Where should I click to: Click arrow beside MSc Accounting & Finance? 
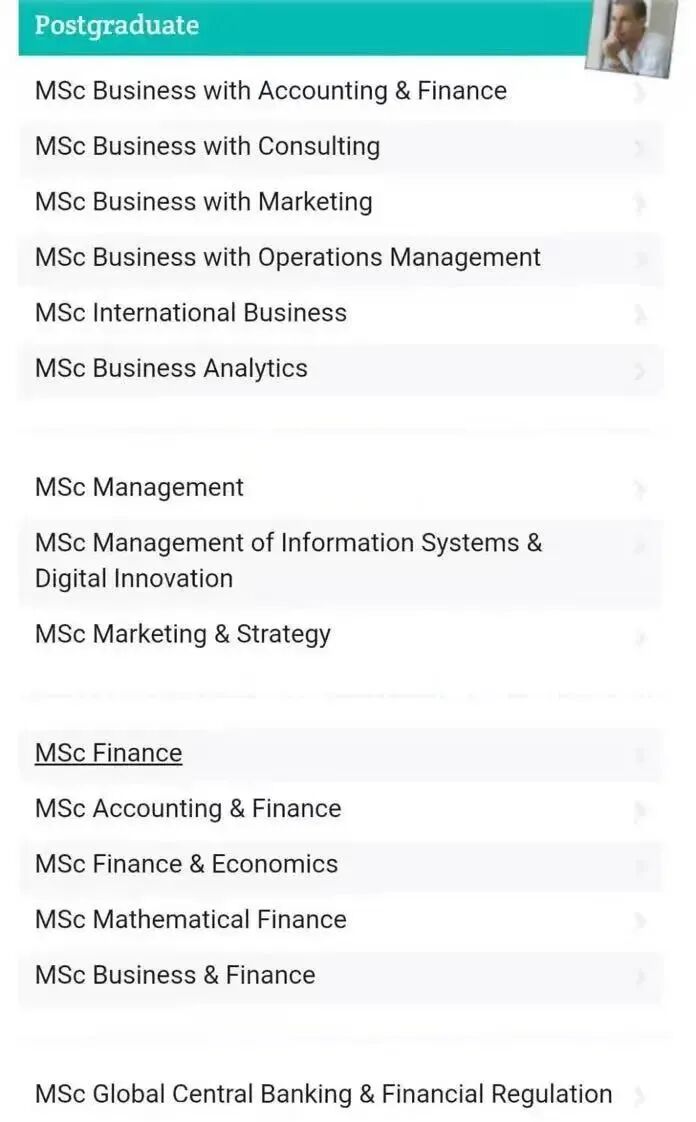pyautogui.click(x=640, y=810)
